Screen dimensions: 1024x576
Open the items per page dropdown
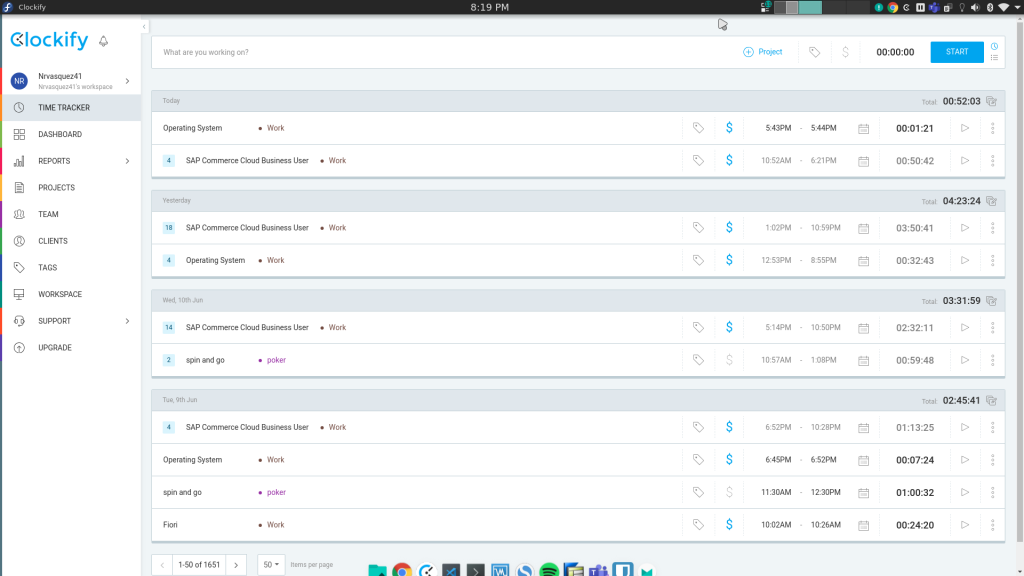coord(269,564)
